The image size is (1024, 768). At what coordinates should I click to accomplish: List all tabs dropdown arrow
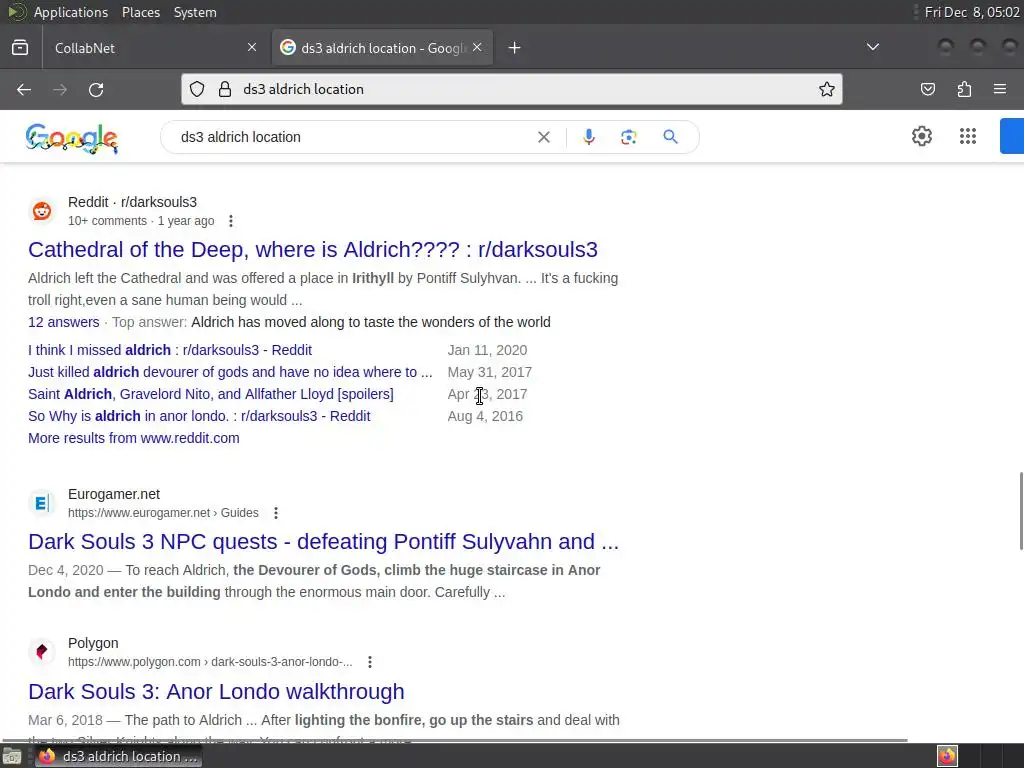[x=872, y=47]
